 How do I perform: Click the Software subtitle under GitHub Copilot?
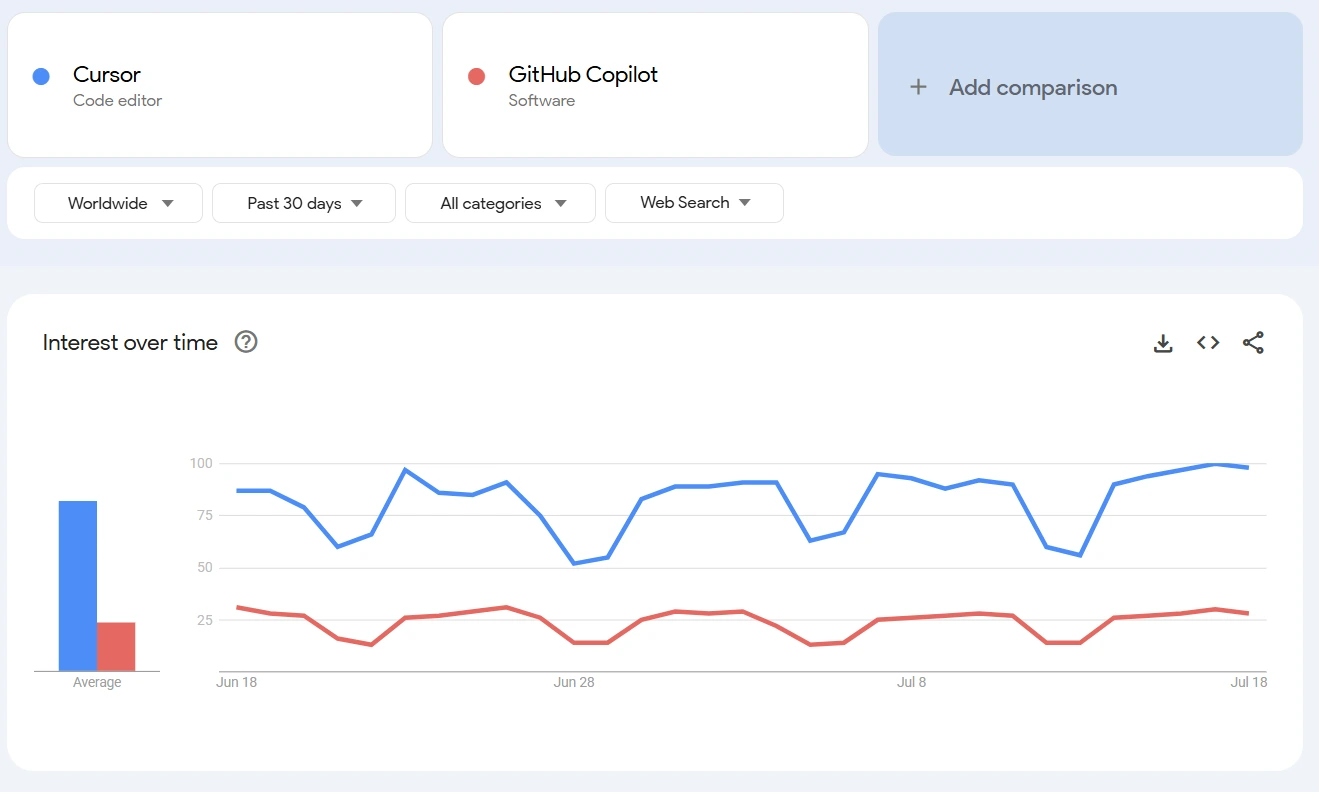pos(541,100)
